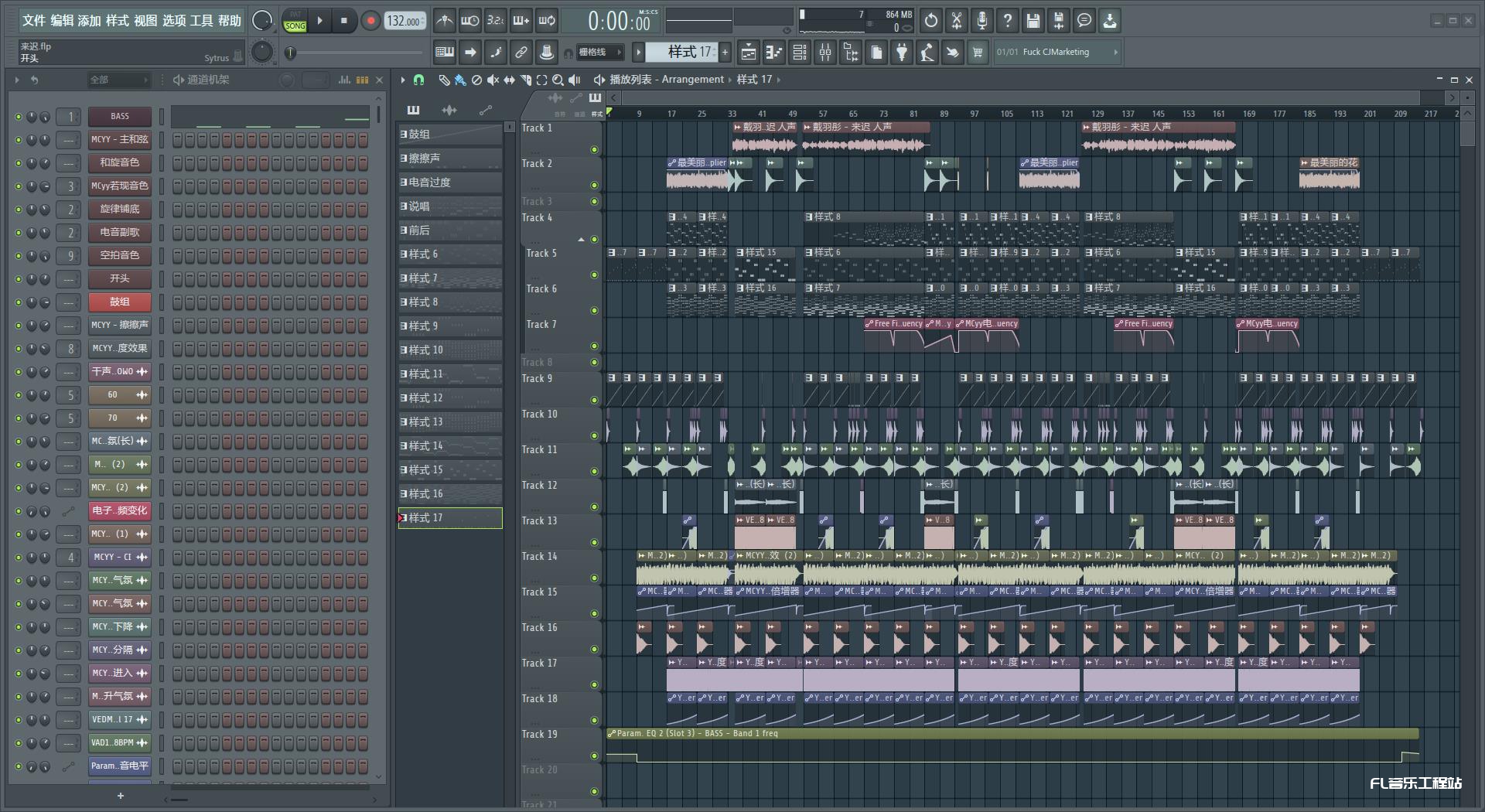The height and width of the screenshot is (812, 1485).
Task: Click the one-click audio recording microphone icon
Action: tap(982, 21)
